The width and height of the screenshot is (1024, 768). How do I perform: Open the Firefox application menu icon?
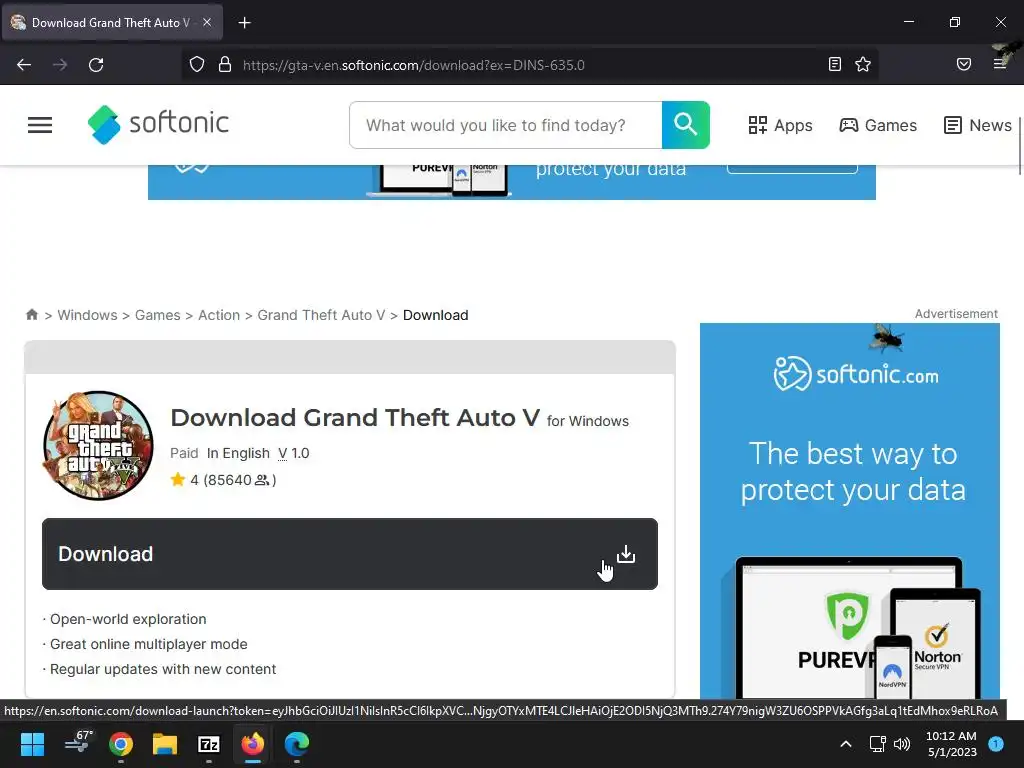click(x=1000, y=64)
